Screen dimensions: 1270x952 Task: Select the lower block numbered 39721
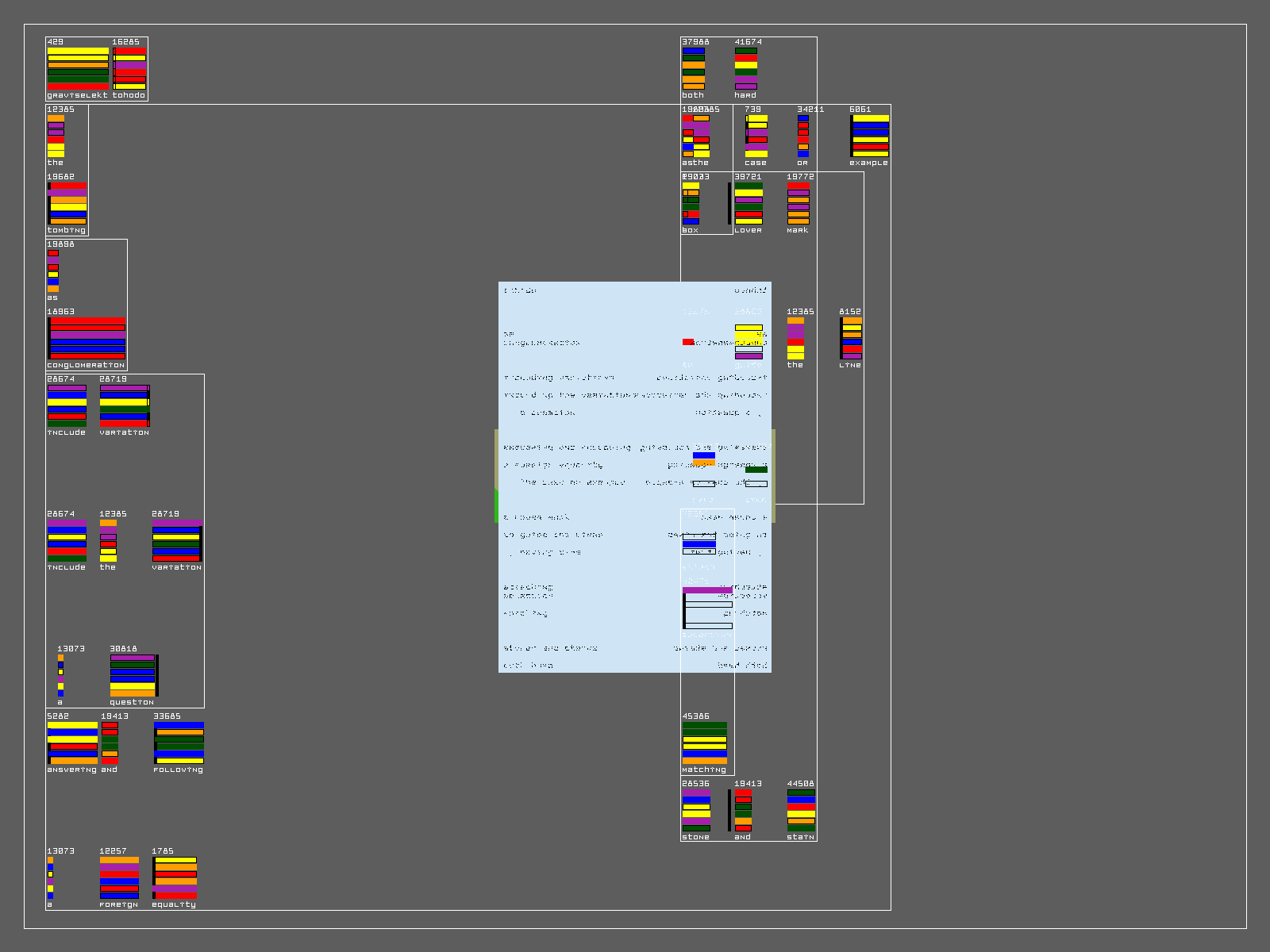coord(749,203)
